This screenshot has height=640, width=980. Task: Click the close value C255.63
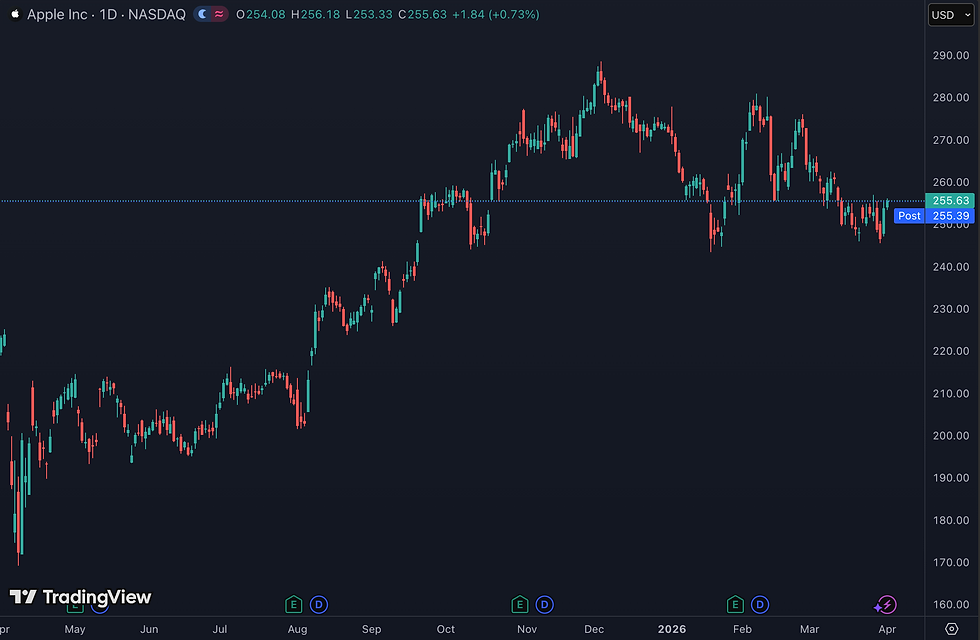422,14
